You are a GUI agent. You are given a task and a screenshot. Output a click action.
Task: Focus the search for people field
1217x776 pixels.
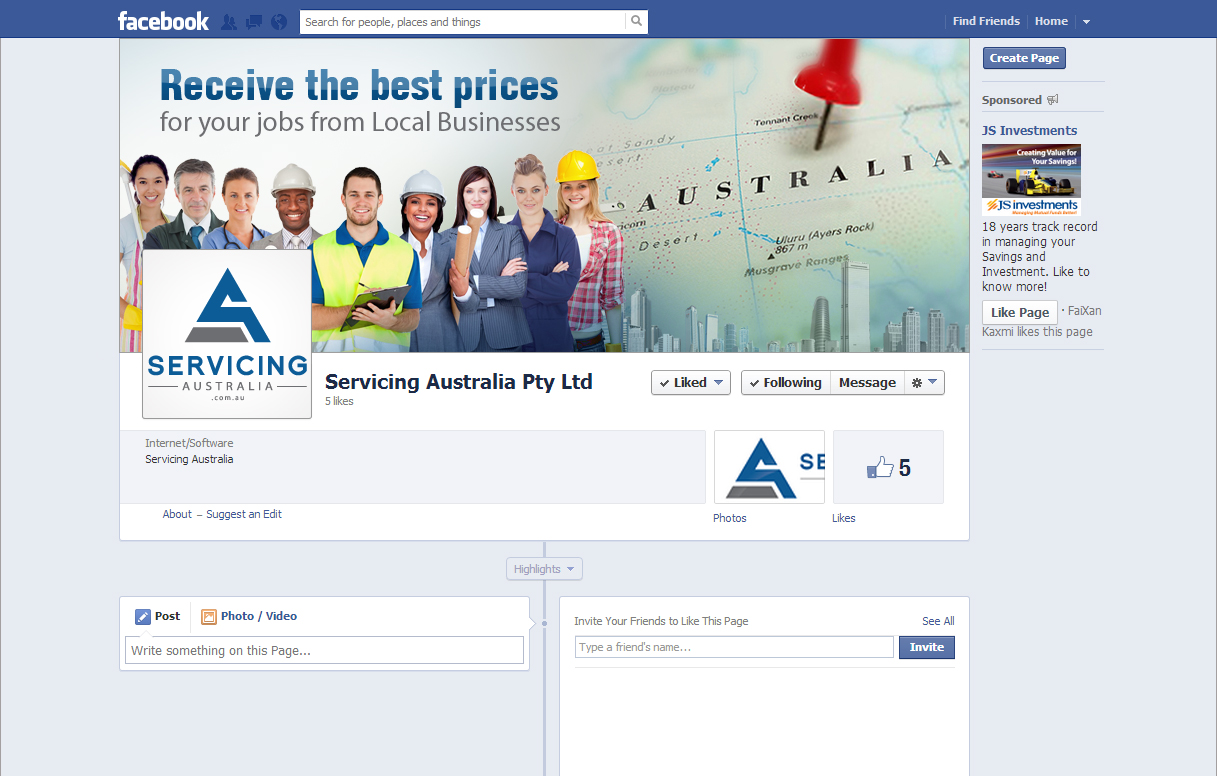click(x=463, y=21)
